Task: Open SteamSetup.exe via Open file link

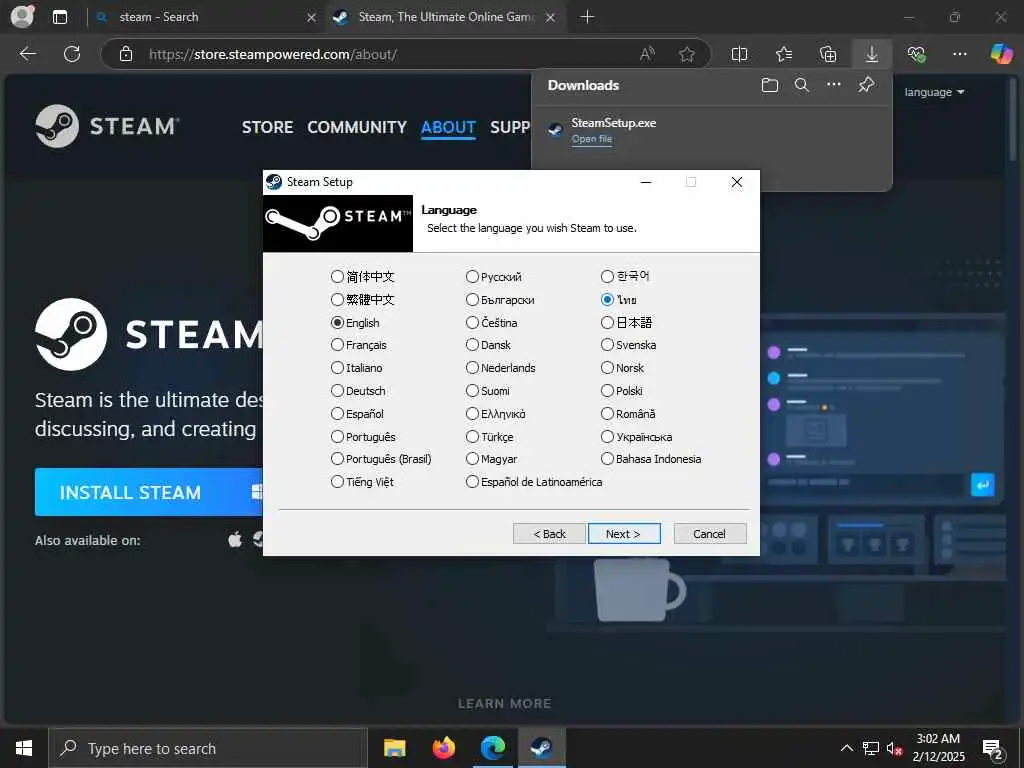Action: point(592,138)
